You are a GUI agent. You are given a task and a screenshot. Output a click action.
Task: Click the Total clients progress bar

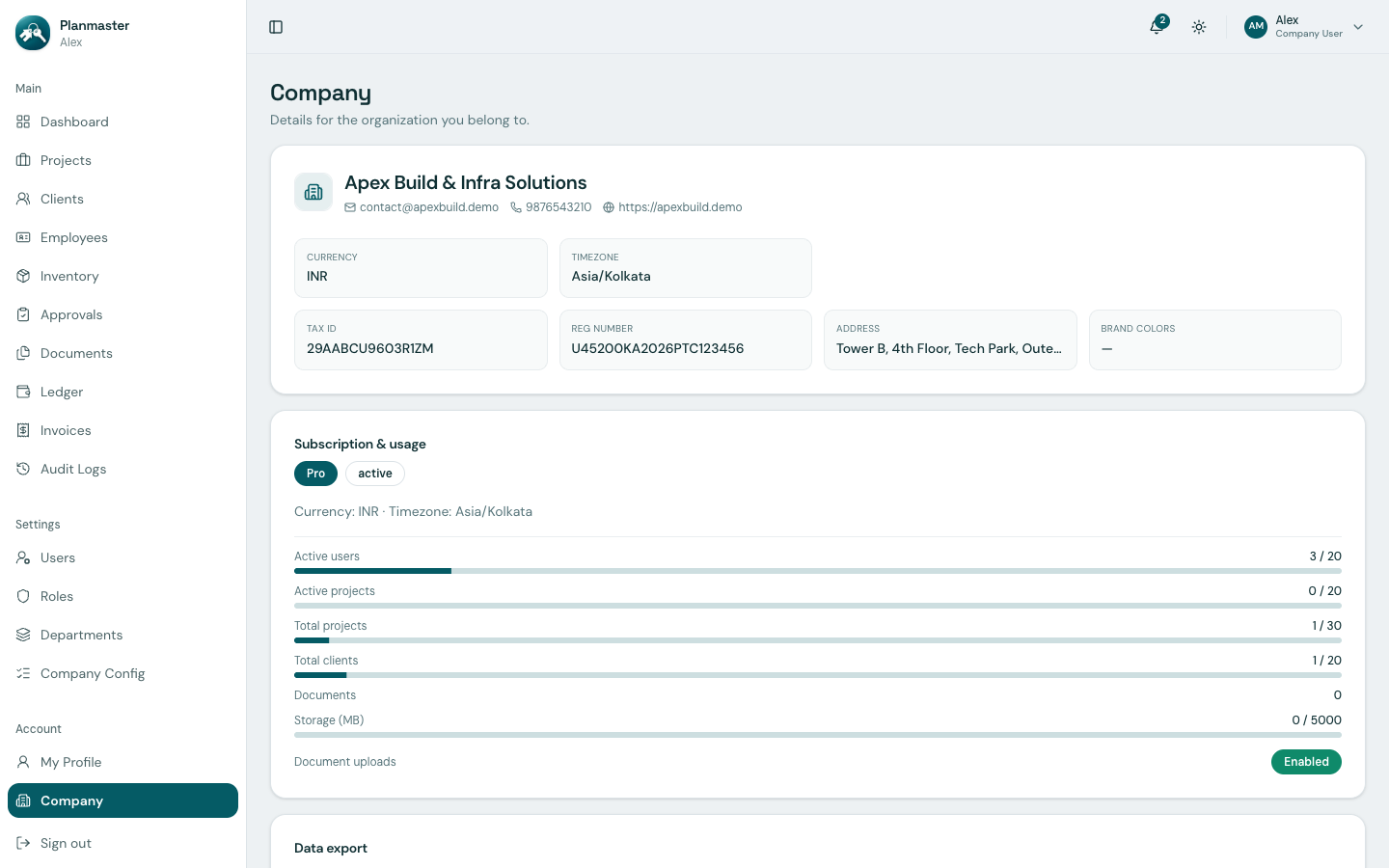[818, 675]
